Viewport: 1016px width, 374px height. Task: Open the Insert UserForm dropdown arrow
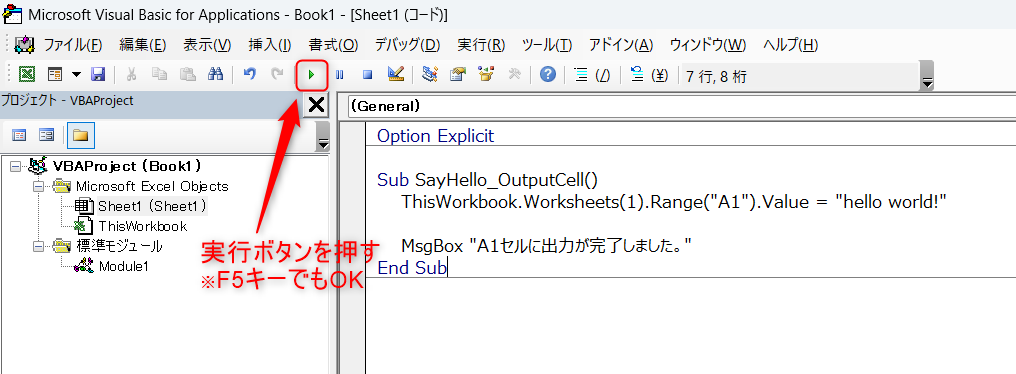(x=76, y=75)
